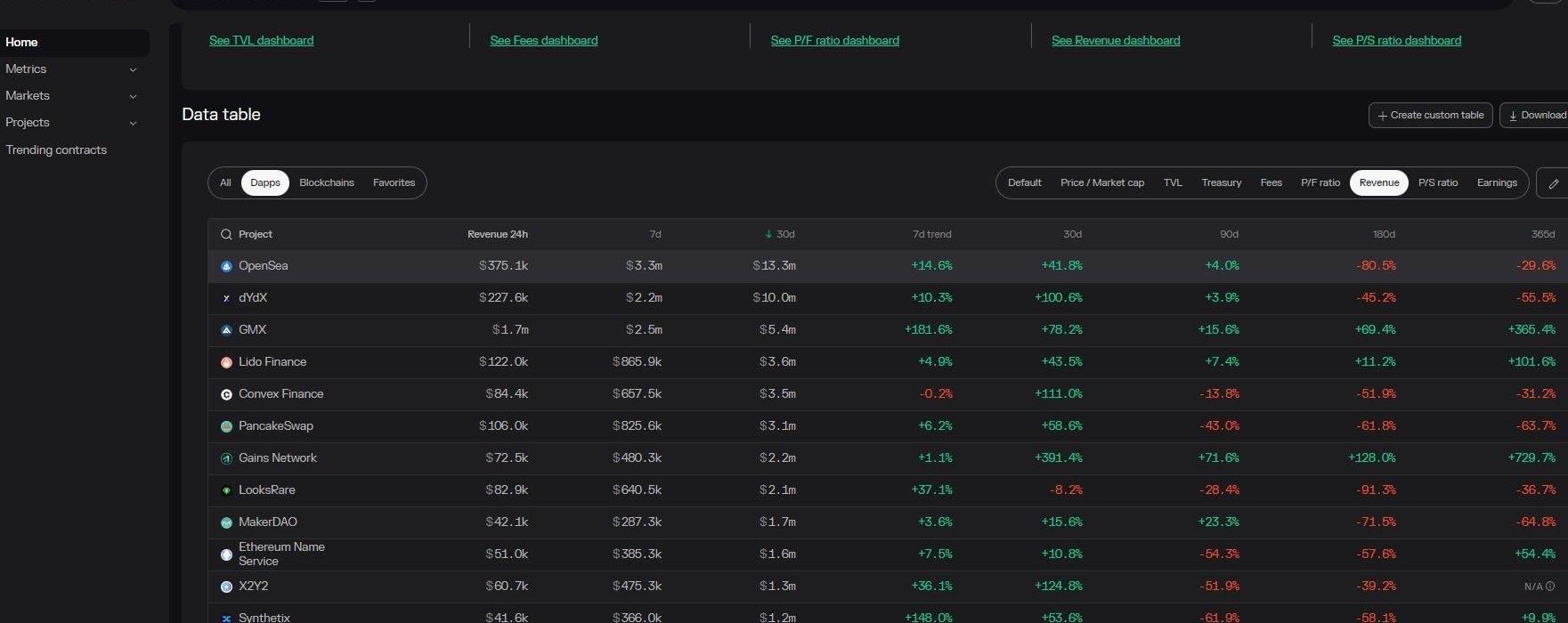Click the GMX project logo icon
1568x623 pixels.
click(x=226, y=330)
